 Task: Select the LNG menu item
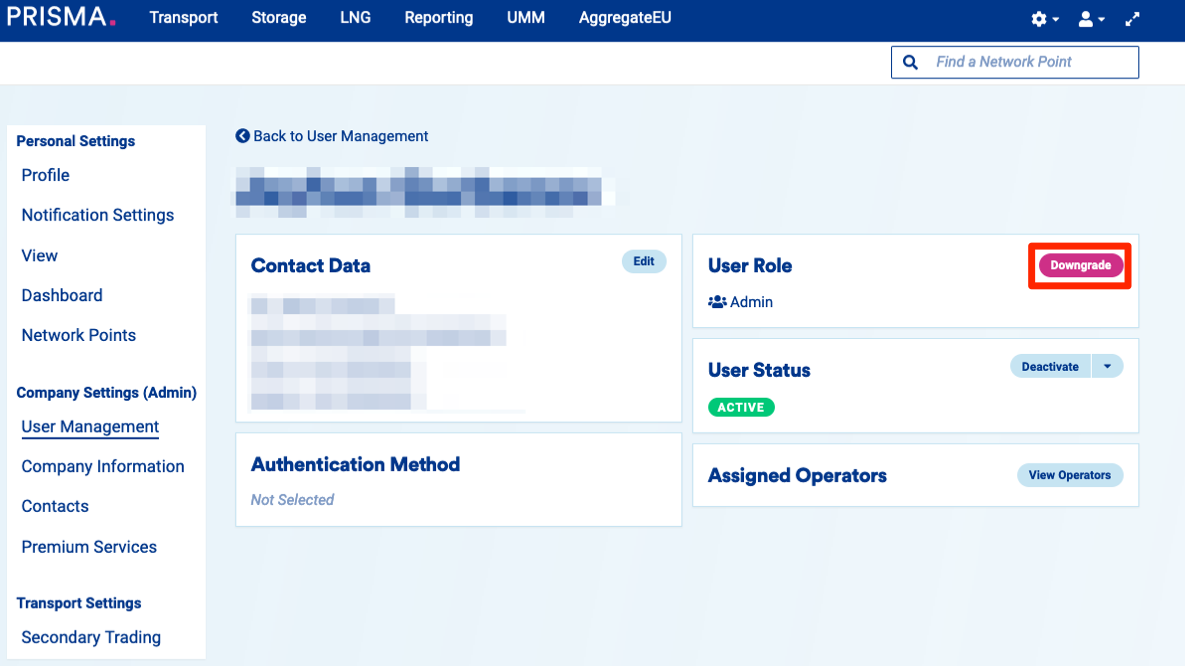[x=355, y=18]
